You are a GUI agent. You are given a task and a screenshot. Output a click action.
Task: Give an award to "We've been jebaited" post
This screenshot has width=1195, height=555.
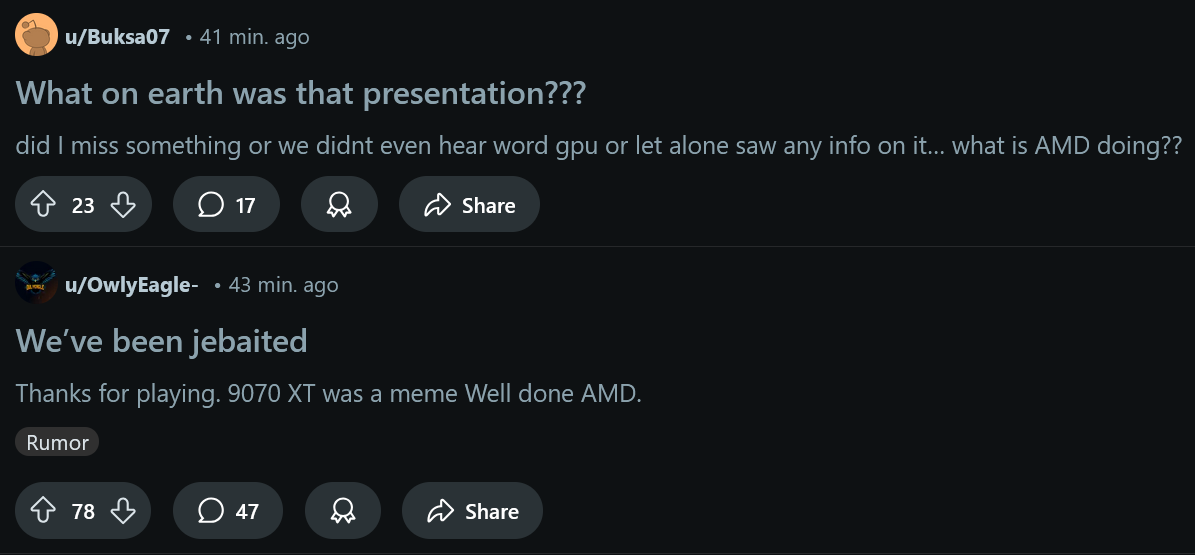click(342, 511)
